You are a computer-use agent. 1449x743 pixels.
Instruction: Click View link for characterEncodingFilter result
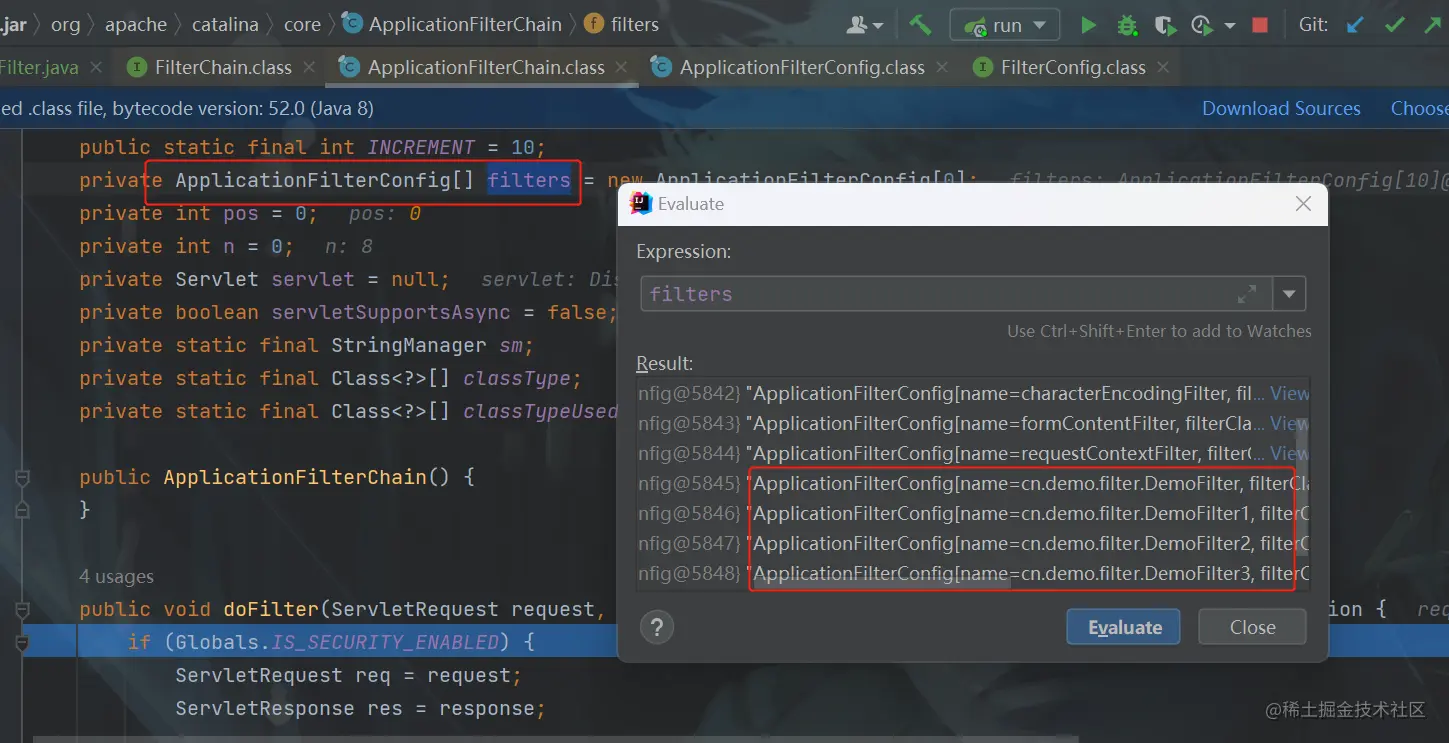[1289, 393]
